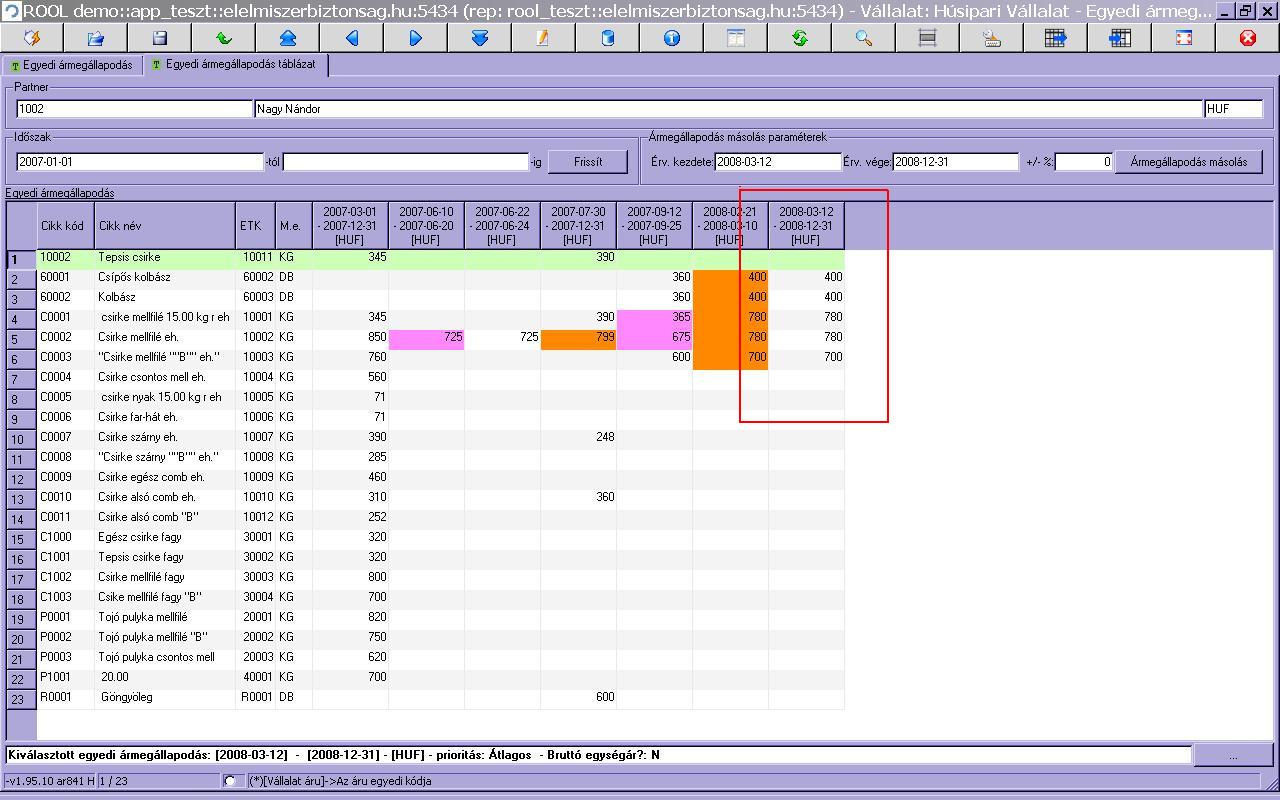This screenshot has width=1280, height=800.
Task: Go to previous record with left arrow
Action: [x=352, y=38]
